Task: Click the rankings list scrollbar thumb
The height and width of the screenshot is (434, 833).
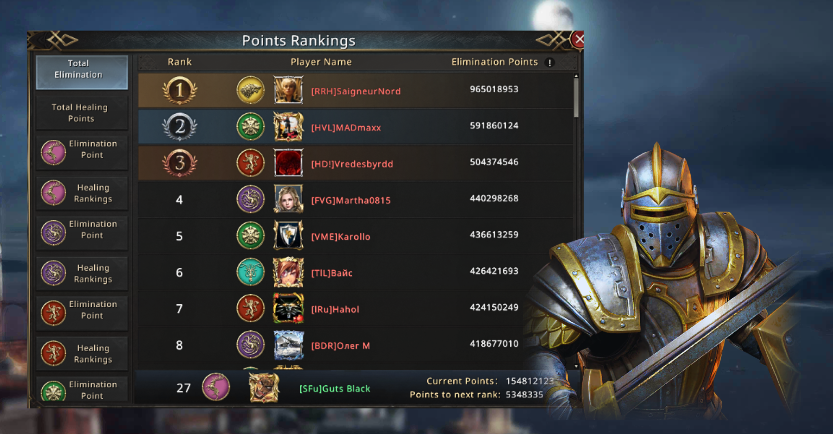Action: click(x=576, y=98)
